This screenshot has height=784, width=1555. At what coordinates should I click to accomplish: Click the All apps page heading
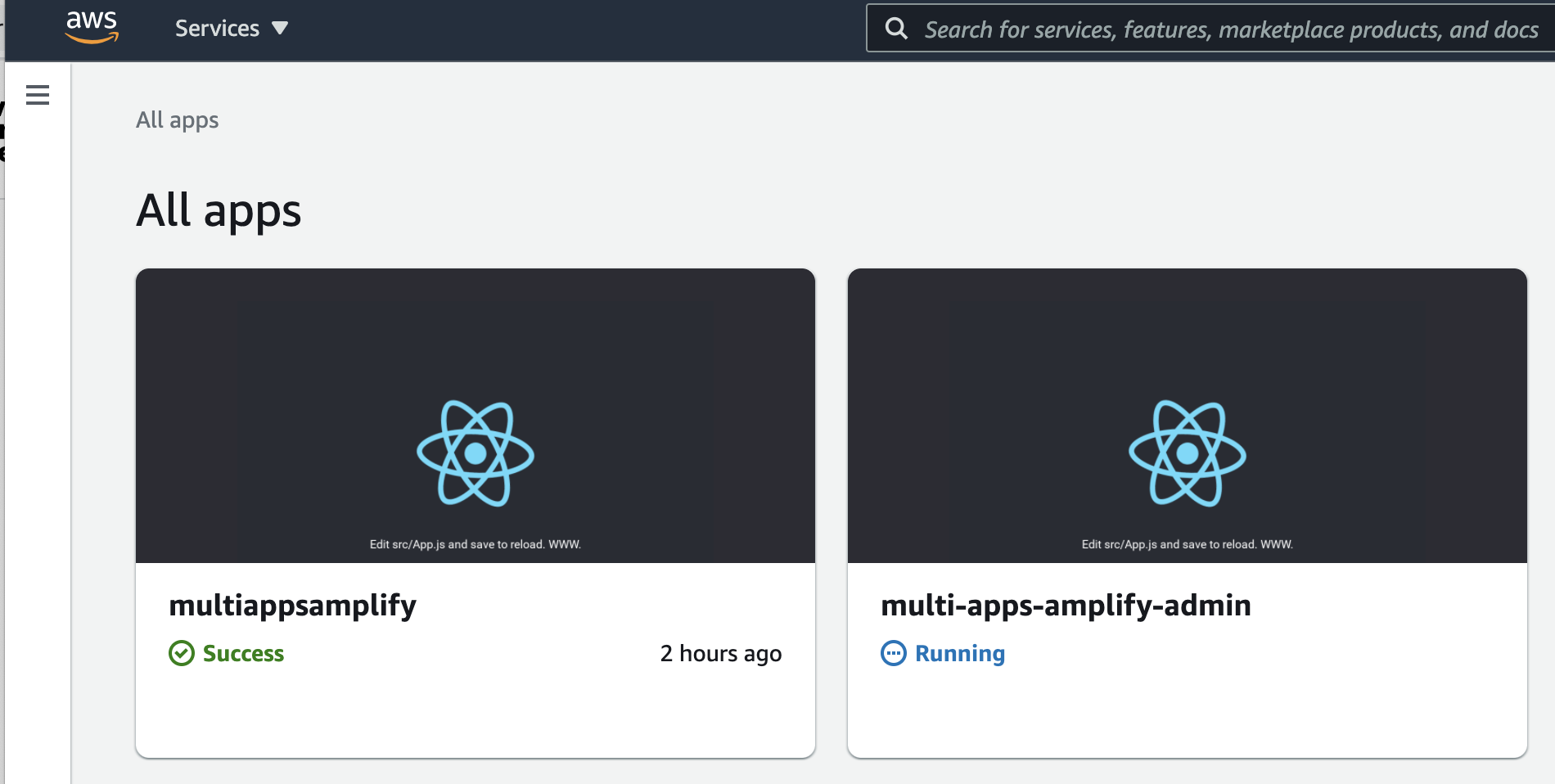[x=219, y=211]
